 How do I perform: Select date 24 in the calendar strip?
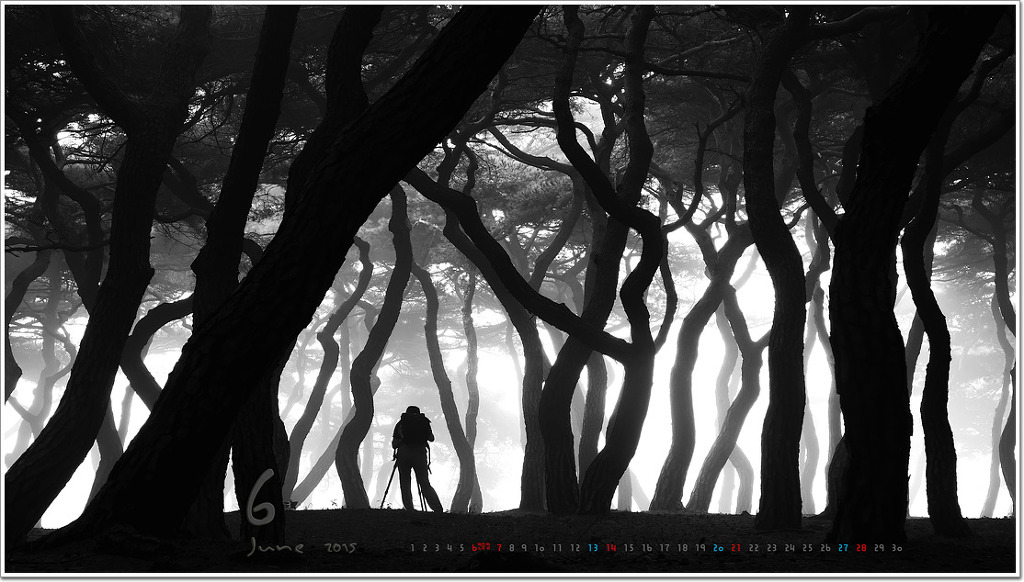click(x=790, y=548)
